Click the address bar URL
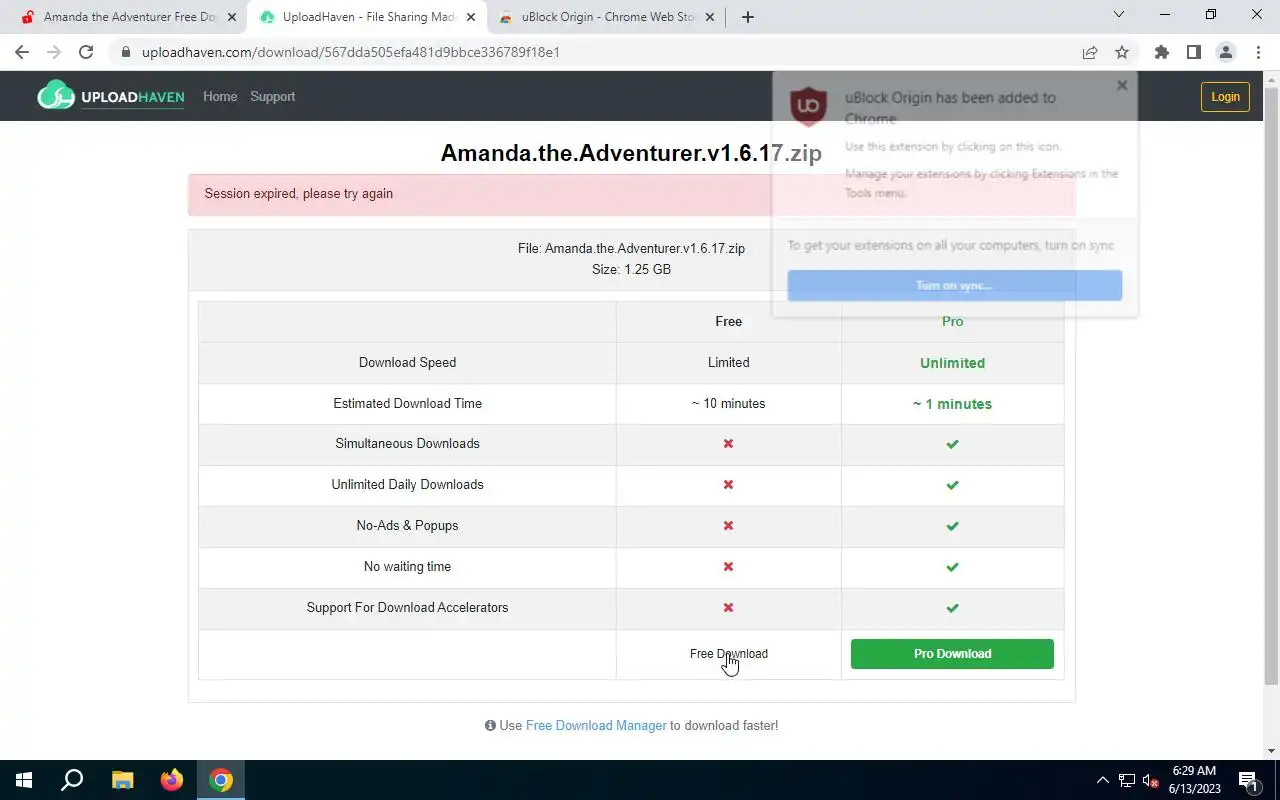This screenshot has height=800, width=1280. [351, 52]
